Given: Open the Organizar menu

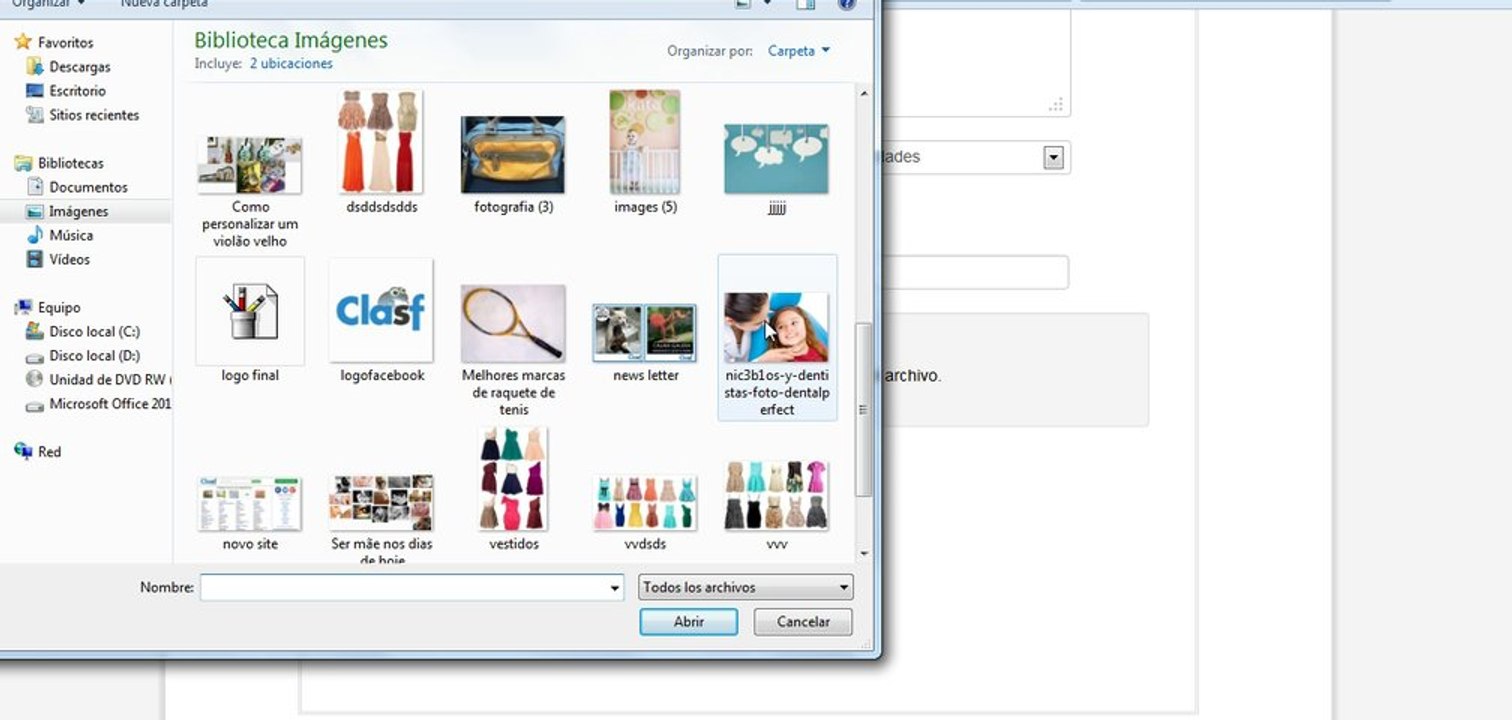Looking at the screenshot, I should pos(48,4).
